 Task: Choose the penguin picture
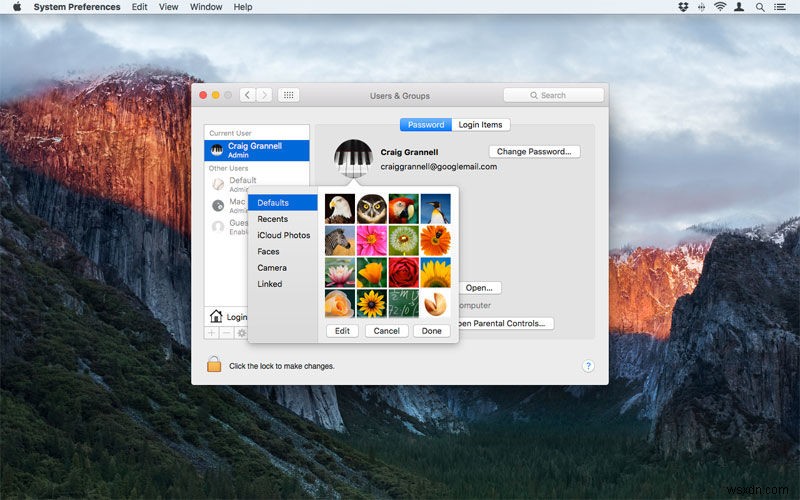pyautogui.click(x=435, y=208)
